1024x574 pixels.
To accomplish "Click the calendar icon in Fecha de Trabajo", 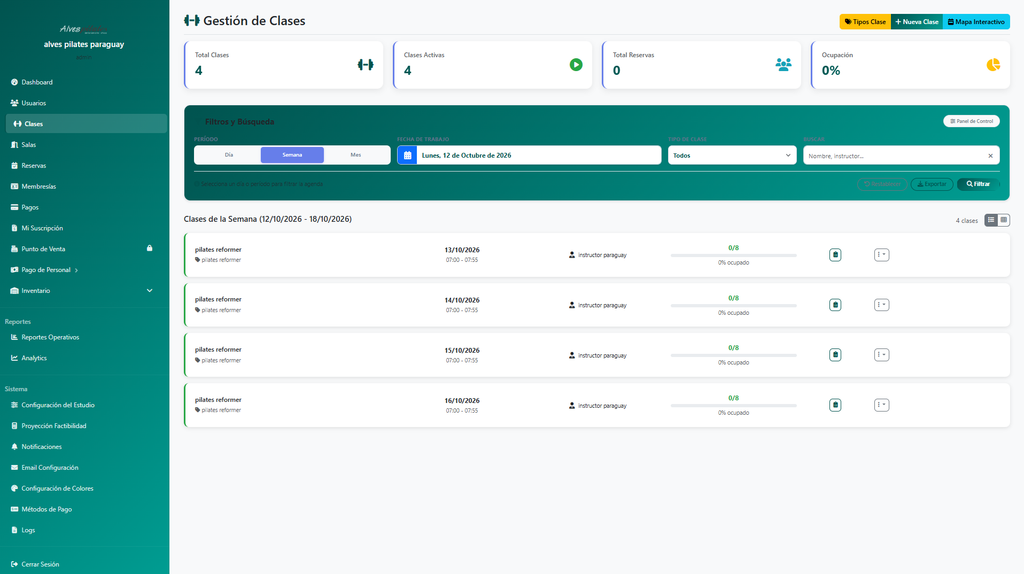I will [407, 155].
